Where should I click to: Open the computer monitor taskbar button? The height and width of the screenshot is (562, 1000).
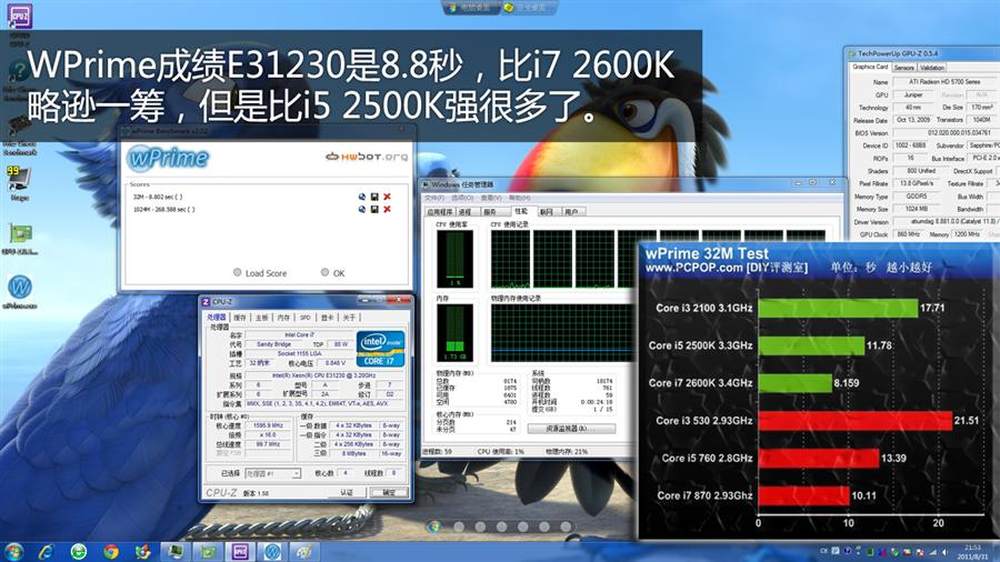[x=175, y=551]
